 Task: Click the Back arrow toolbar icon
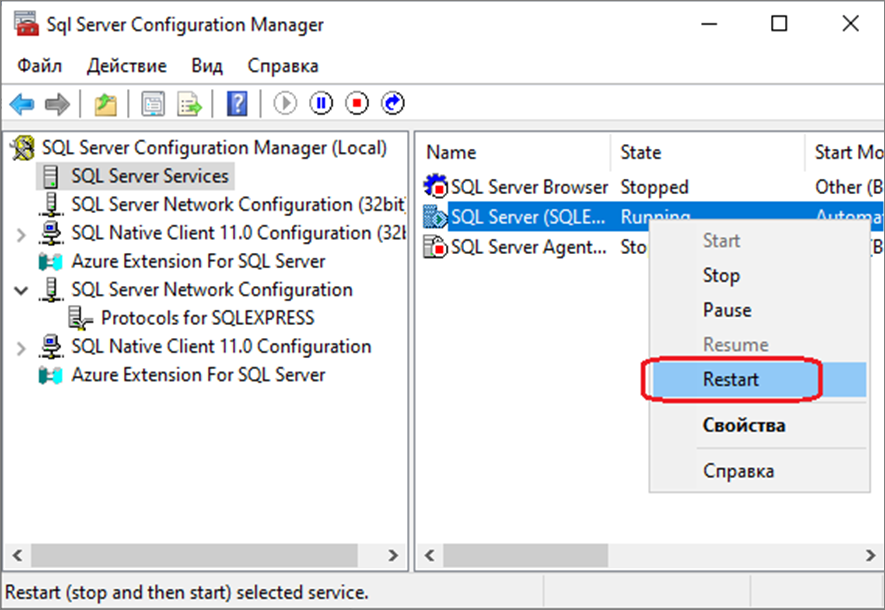23,104
